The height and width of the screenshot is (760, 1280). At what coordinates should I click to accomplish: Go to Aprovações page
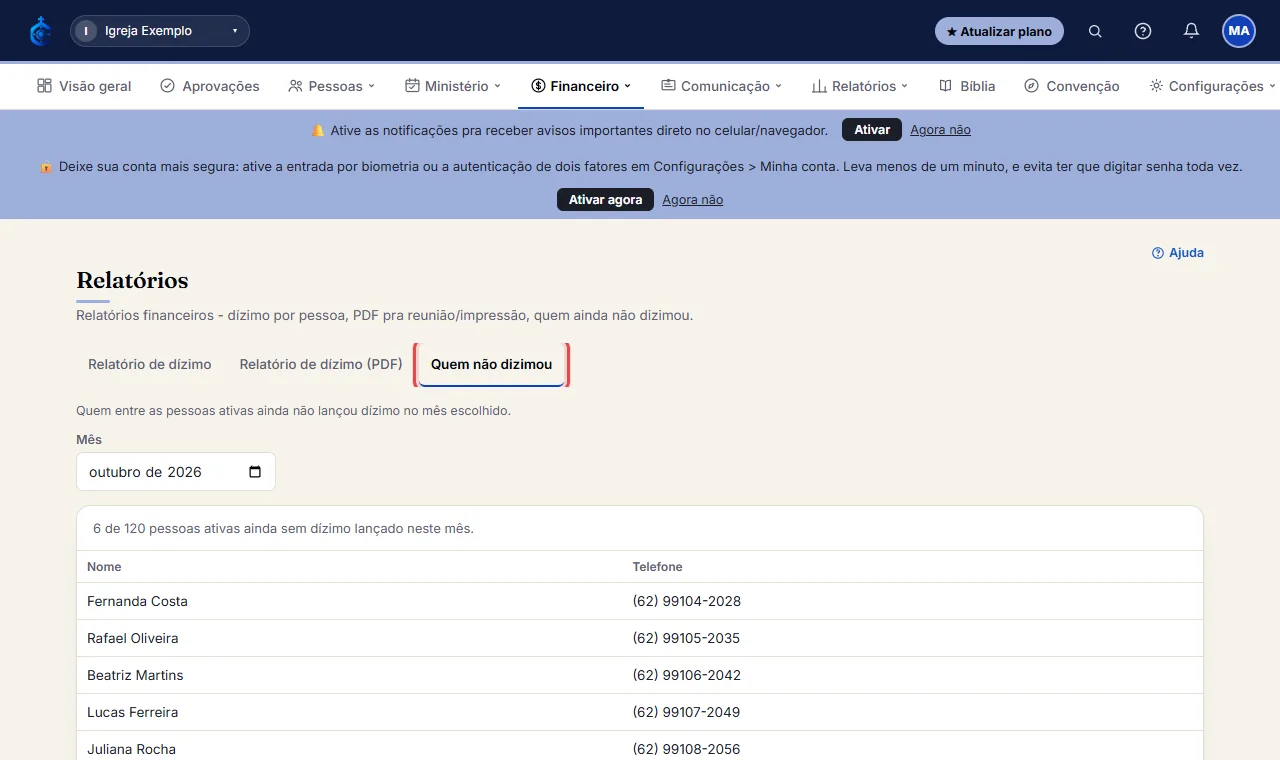tap(210, 86)
